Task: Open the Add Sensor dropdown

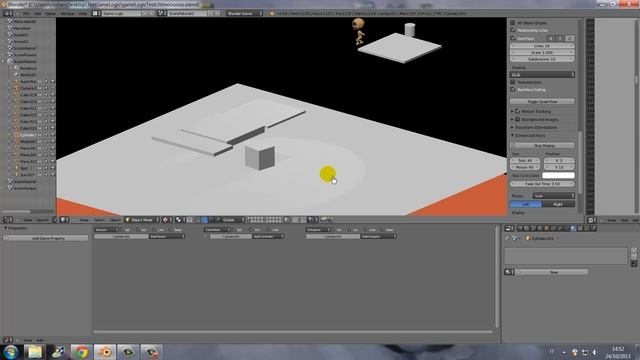Action: 167,236
